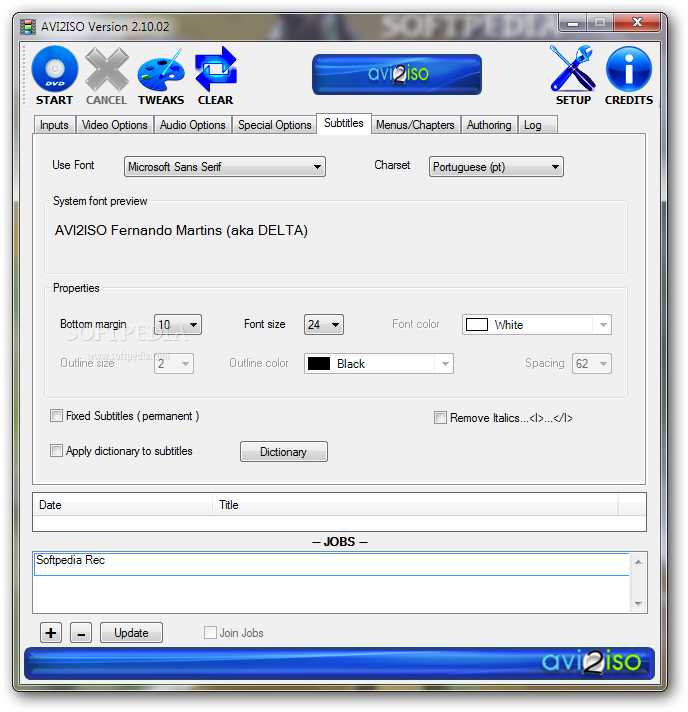Viewport: 688px width, 712px height.
Task: Toggle Remove Italics checkbox
Action: (440, 417)
